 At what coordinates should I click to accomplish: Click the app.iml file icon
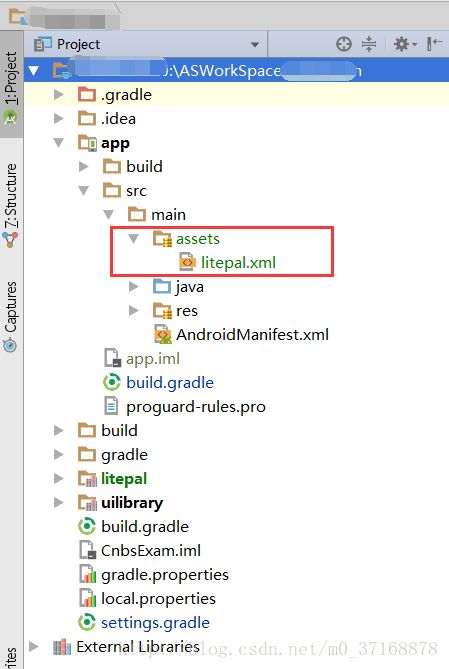click(x=113, y=358)
